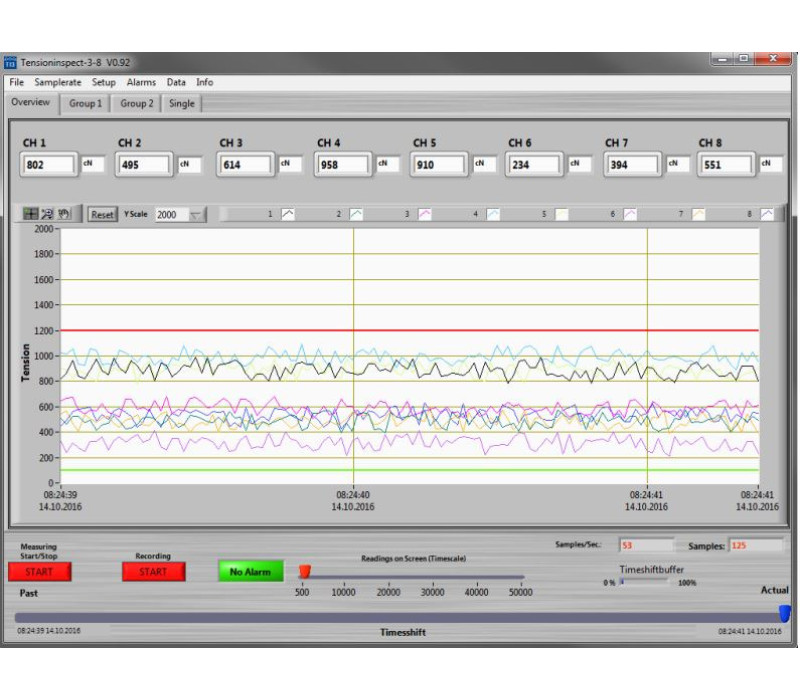800x700 pixels.
Task: Click plot legend icon for channel 8
Action: pos(767,214)
